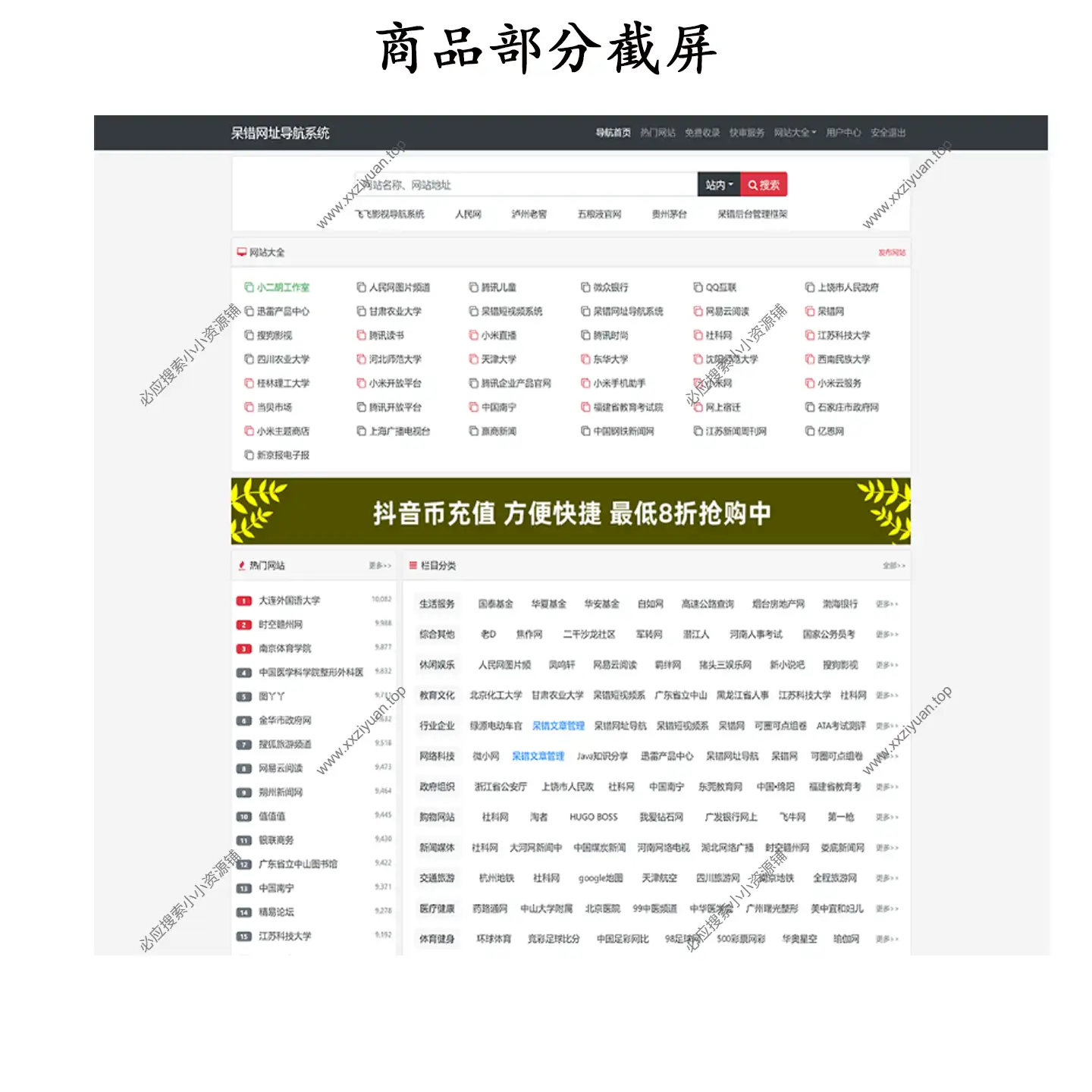Image resolution: width=1092 pixels, height=1092 pixels.
Task: Click the icon beside 上饶市人民政府
Action: click(809, 287)
